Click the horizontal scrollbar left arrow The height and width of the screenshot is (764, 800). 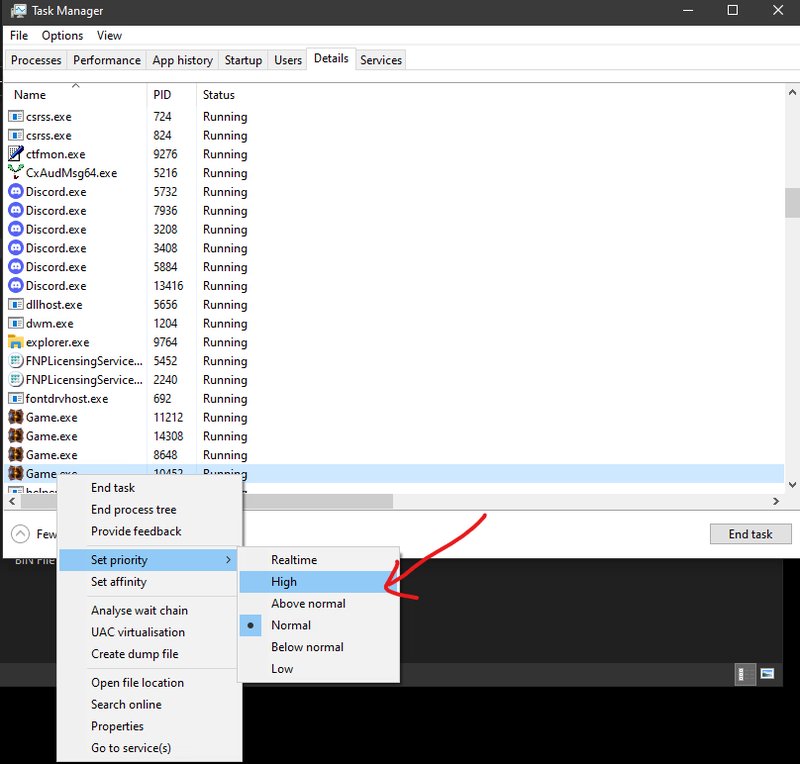click(12, 501)
